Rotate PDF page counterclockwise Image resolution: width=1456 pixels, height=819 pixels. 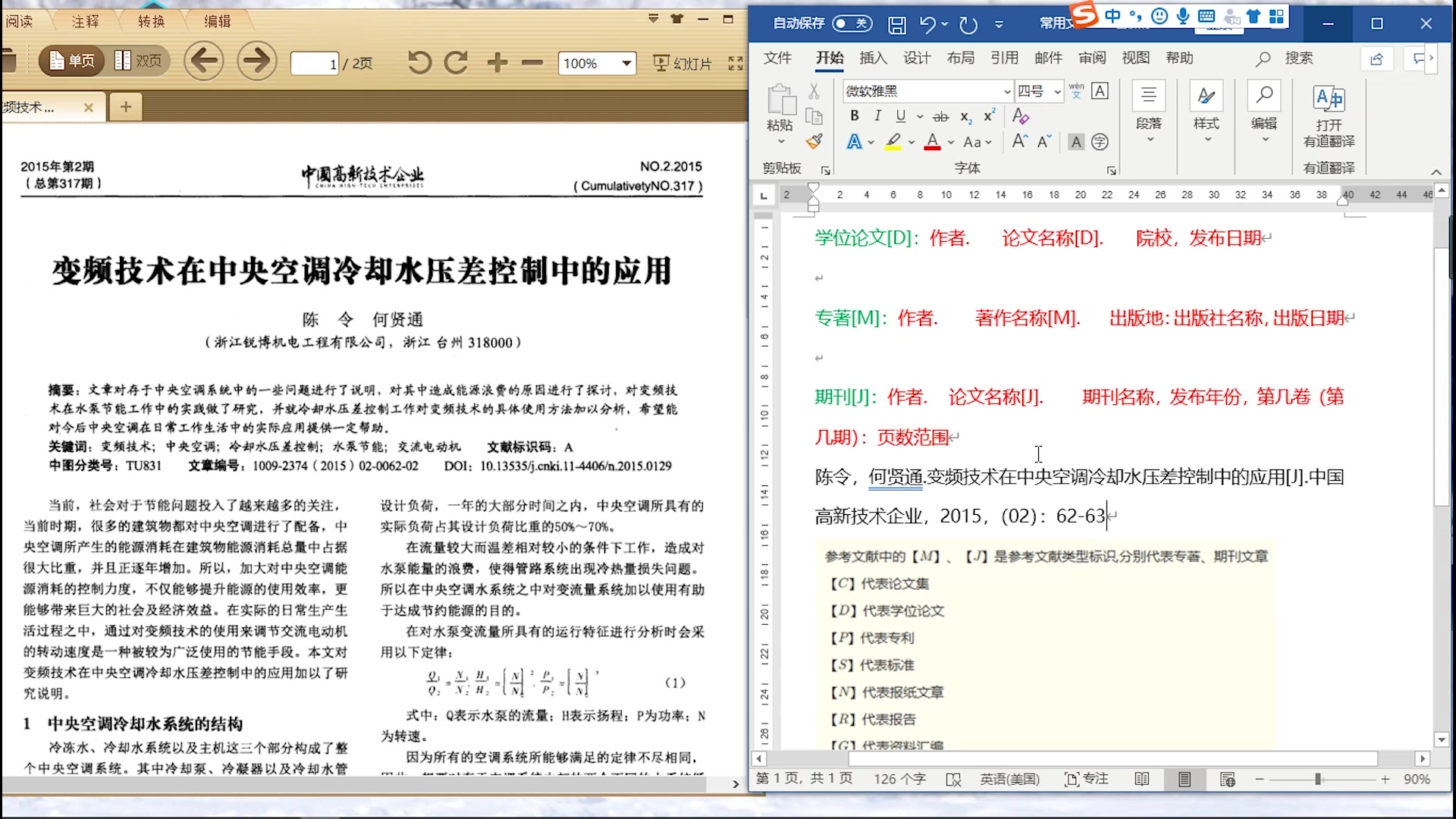tap(419, 62)
